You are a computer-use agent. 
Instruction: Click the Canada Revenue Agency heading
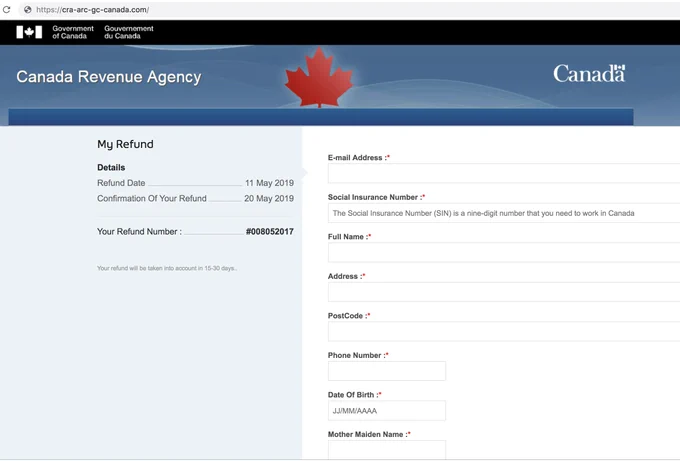[109, 77]
